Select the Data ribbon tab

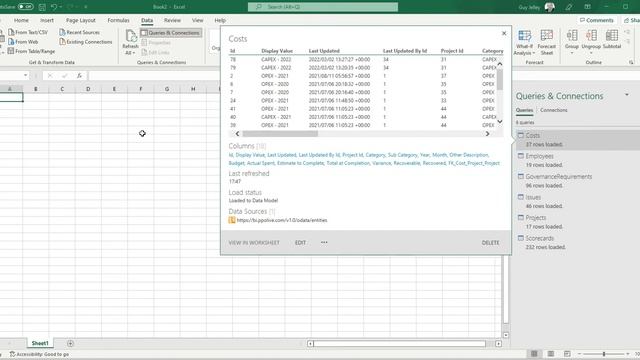[147, 20]
